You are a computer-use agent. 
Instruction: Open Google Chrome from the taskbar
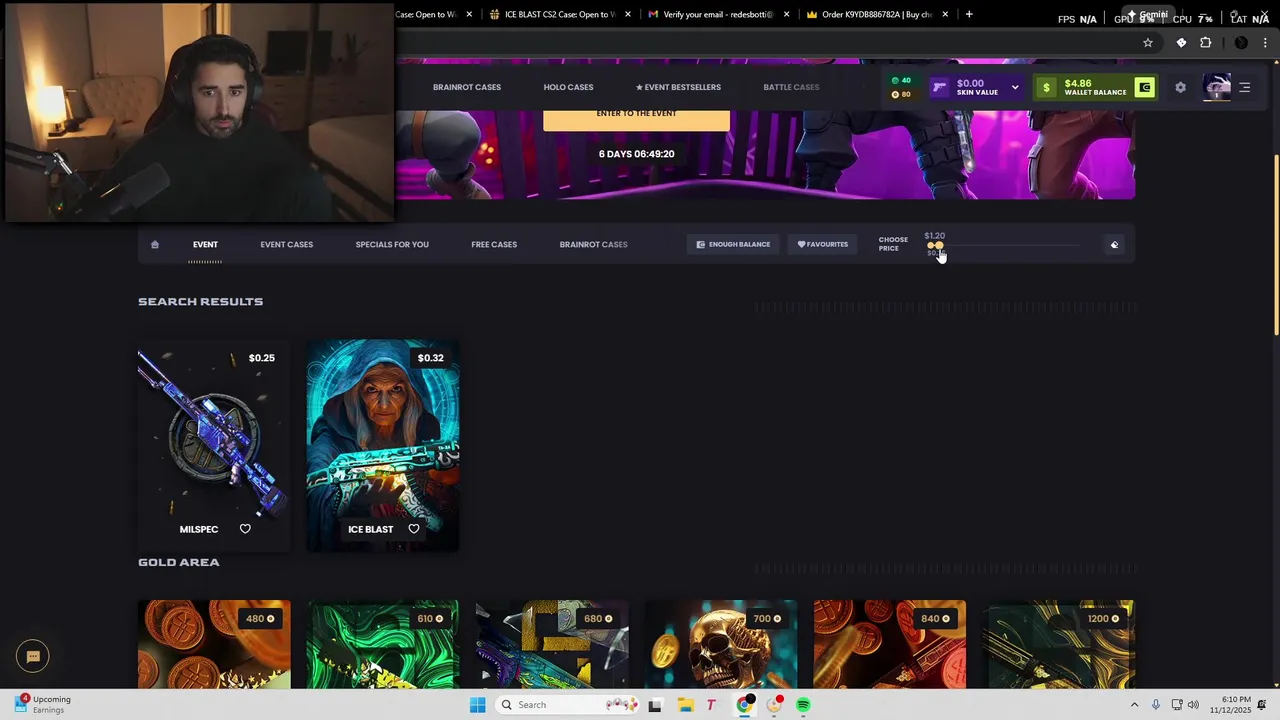[x=744, y=705]
